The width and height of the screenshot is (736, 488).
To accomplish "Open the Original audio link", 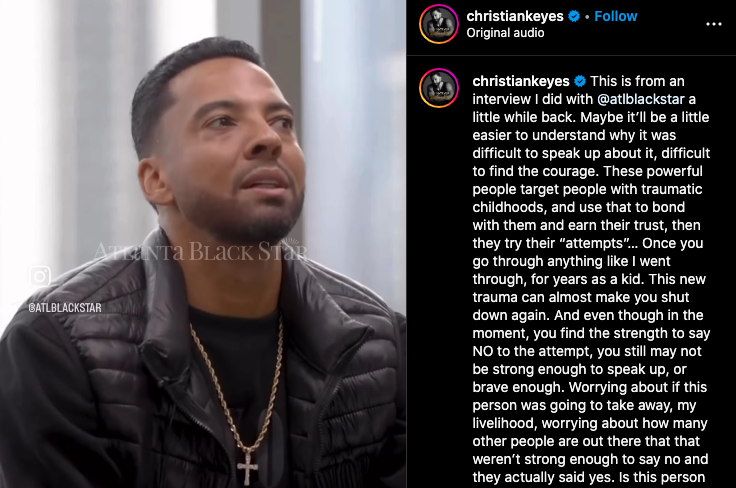I will [x=506, y=33].
